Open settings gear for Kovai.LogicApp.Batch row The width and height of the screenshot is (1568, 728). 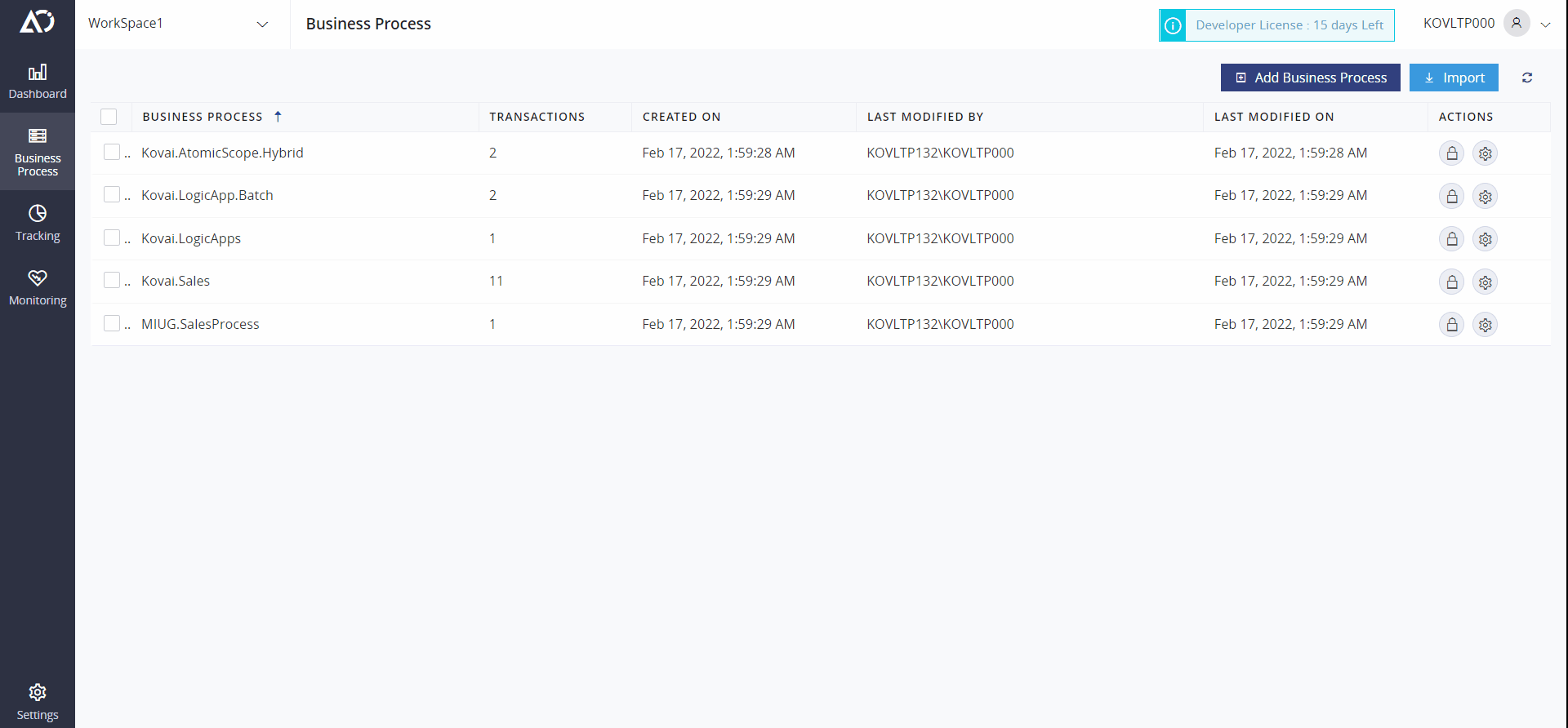1485,197
